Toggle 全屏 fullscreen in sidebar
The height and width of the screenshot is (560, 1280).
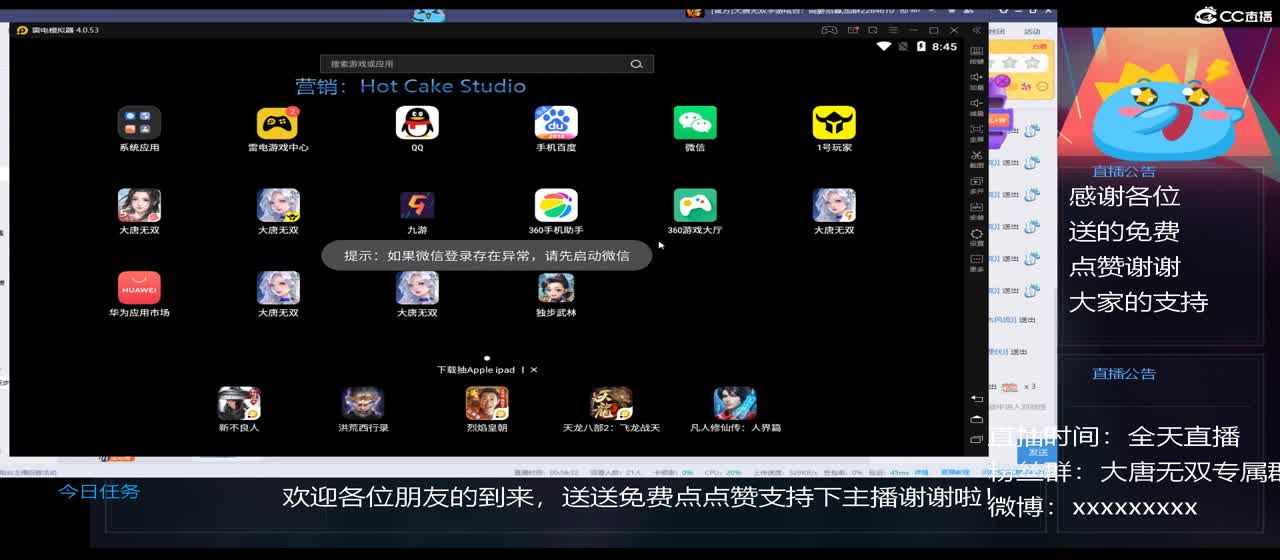[x=977, y=132]
